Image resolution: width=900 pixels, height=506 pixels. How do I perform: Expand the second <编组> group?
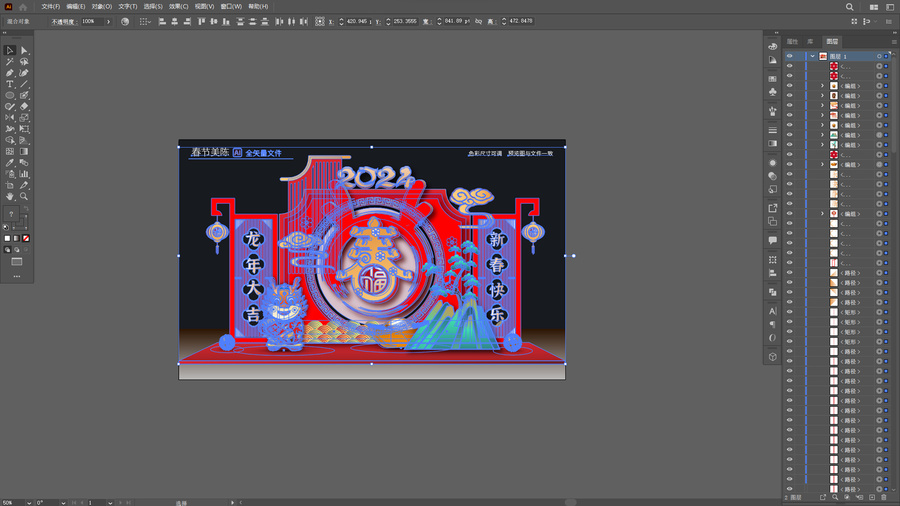click(x=822, y=95)
